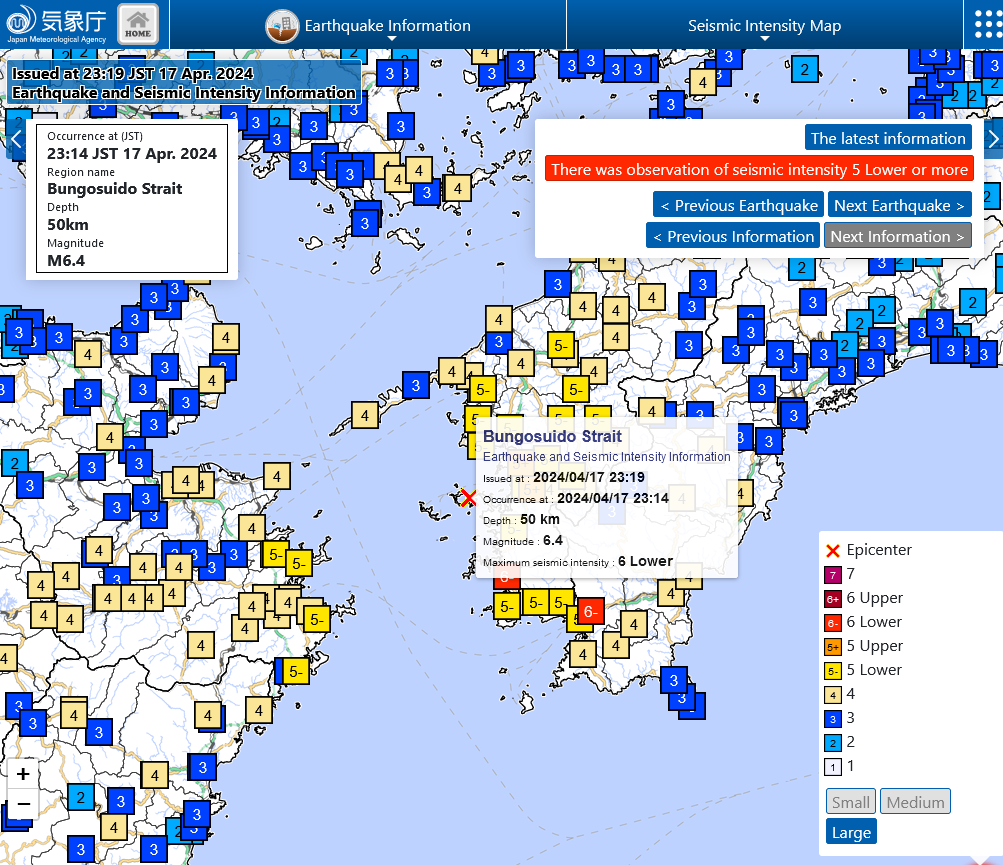Viewport: 1003px width, 865px height.
Task: Click the 5 Upper legend swatch
Action: 832,647
